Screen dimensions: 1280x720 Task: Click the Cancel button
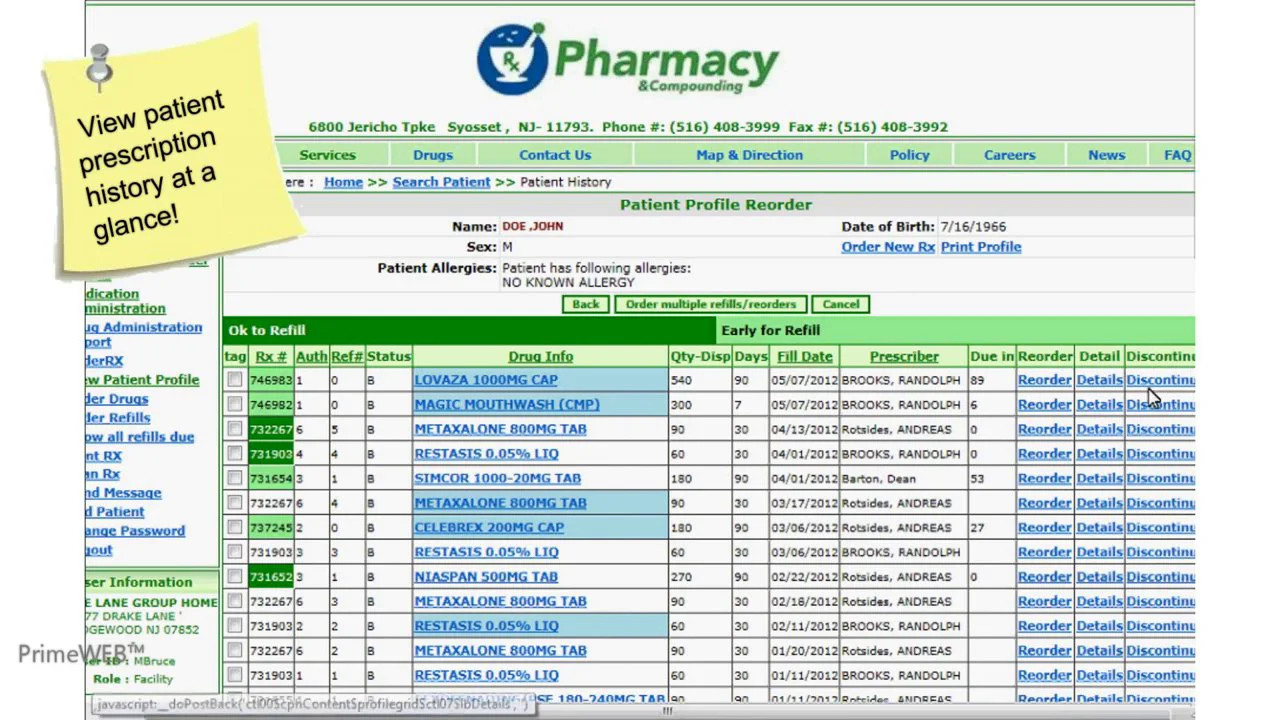(840, 305)
